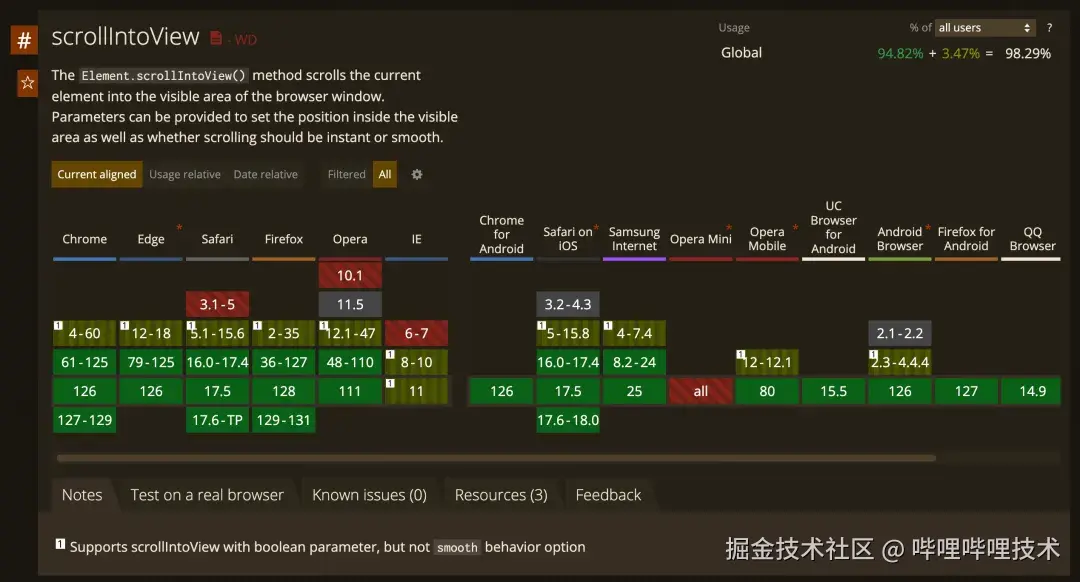Click Chrome 127-129 cell
Screen dimensions: 1080x582
(x=85, y=420)
